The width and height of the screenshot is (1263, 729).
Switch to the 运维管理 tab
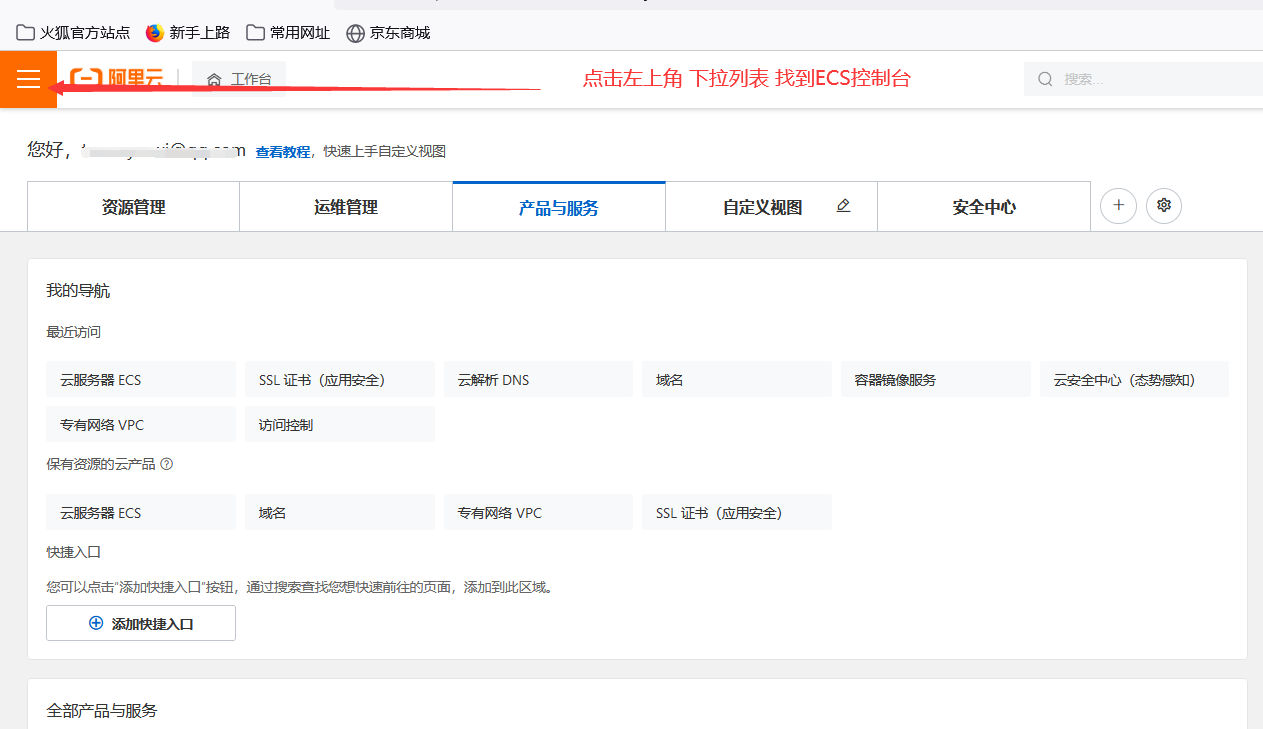346,207
